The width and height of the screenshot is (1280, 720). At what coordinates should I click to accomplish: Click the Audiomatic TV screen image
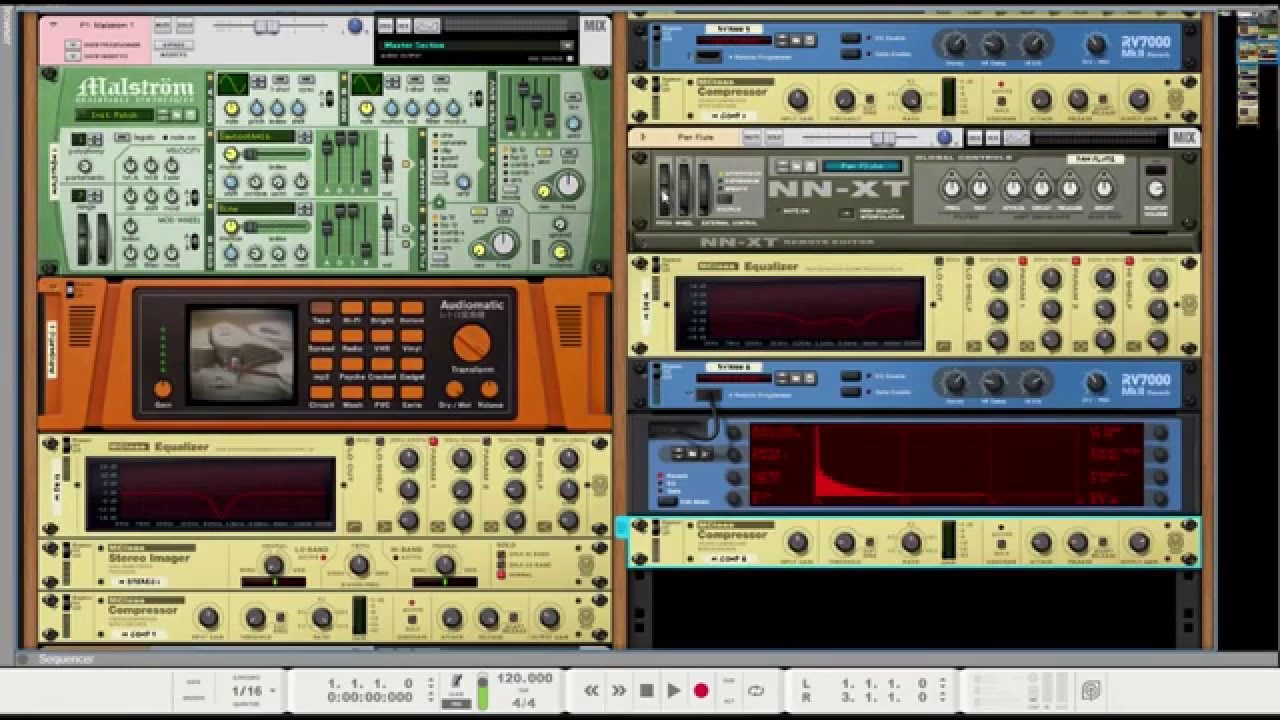tap(243, 355)
